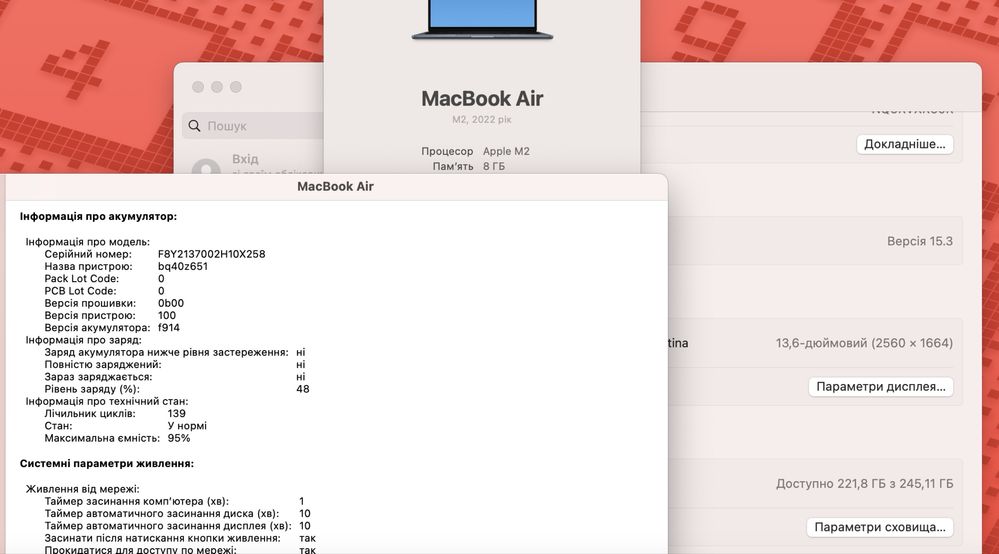Click the Стан value У нормі

[x=187, y=425]
